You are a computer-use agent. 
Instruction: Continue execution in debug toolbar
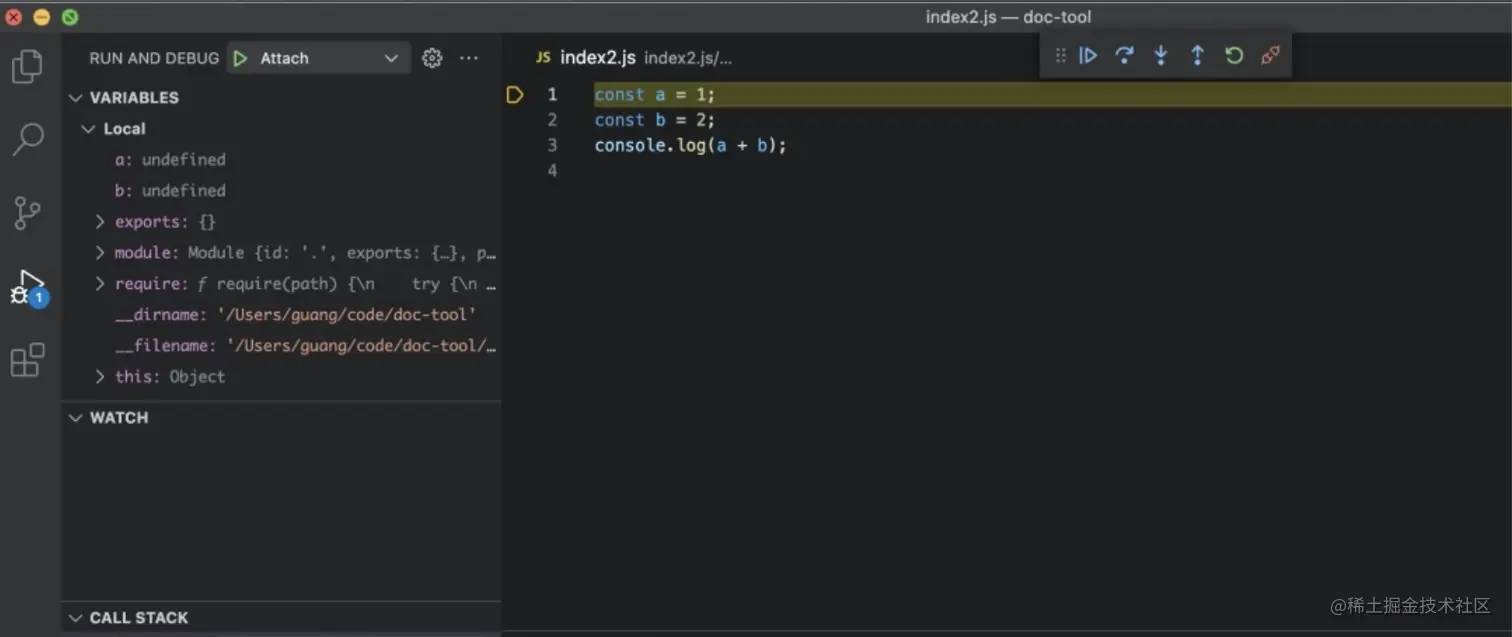click(x=1088, y=56)
